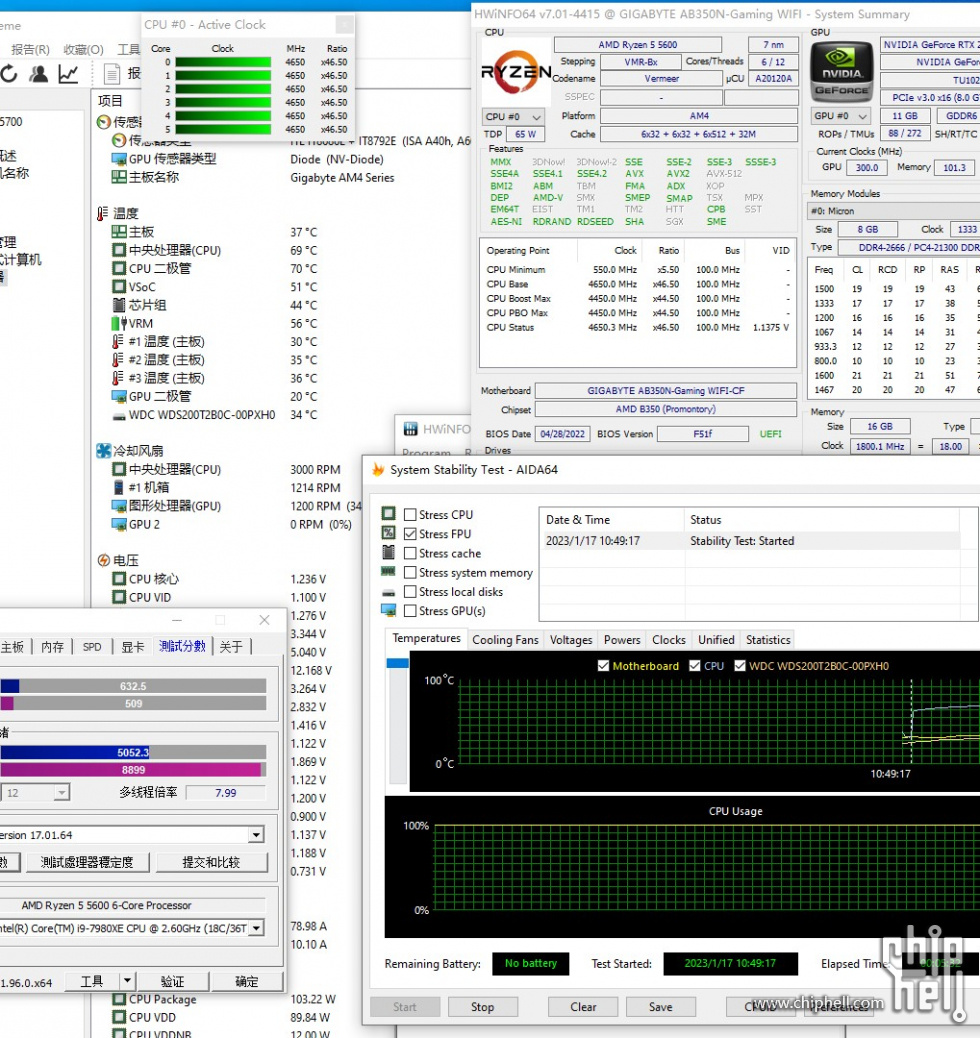Screen dimensions: 980x1038
Task: Click the memory module icon beside Stress system memory
Action: tap(389, 571)
